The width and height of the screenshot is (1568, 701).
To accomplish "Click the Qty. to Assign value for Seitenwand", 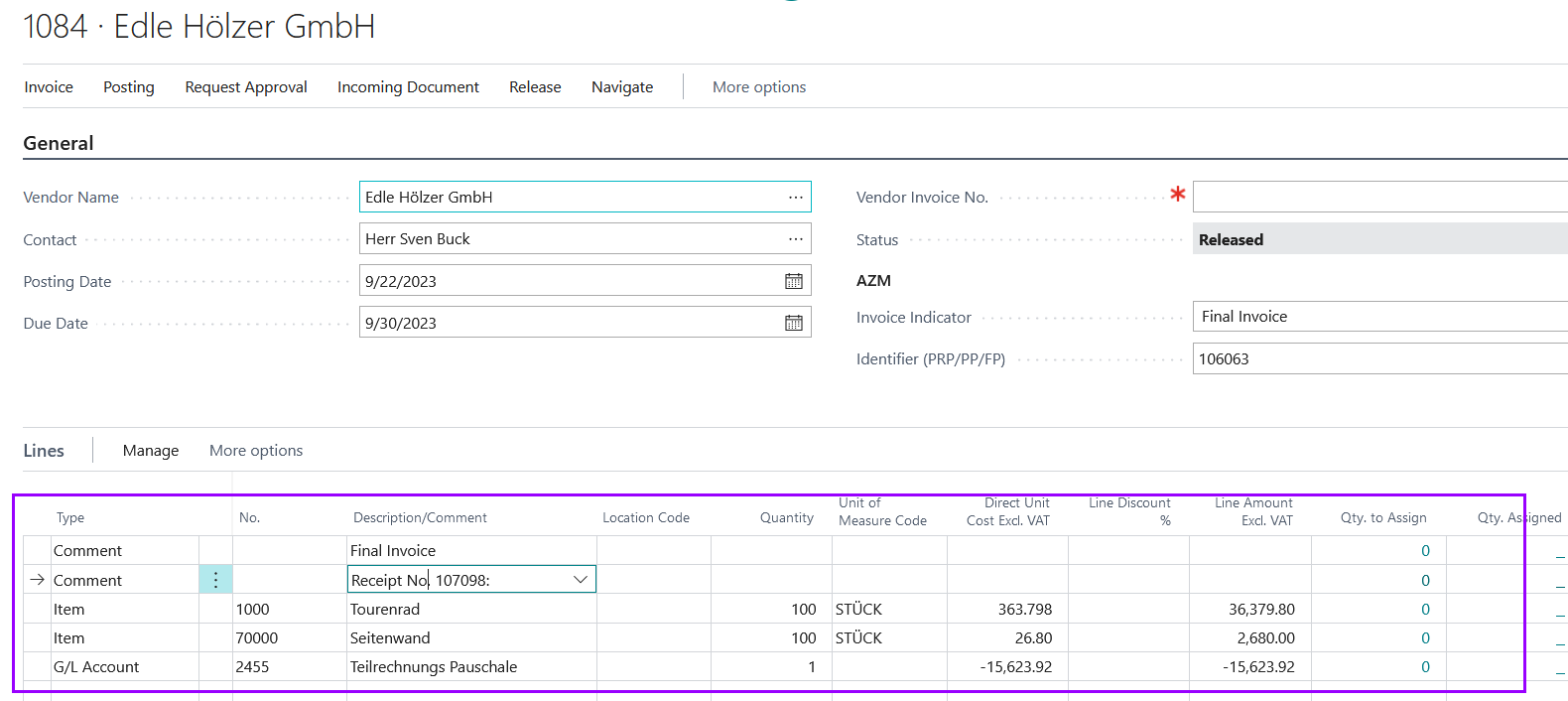I will 1424,638.
